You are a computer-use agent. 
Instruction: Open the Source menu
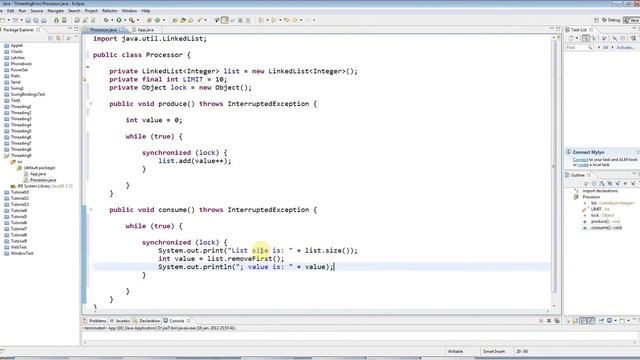(36, 11)
